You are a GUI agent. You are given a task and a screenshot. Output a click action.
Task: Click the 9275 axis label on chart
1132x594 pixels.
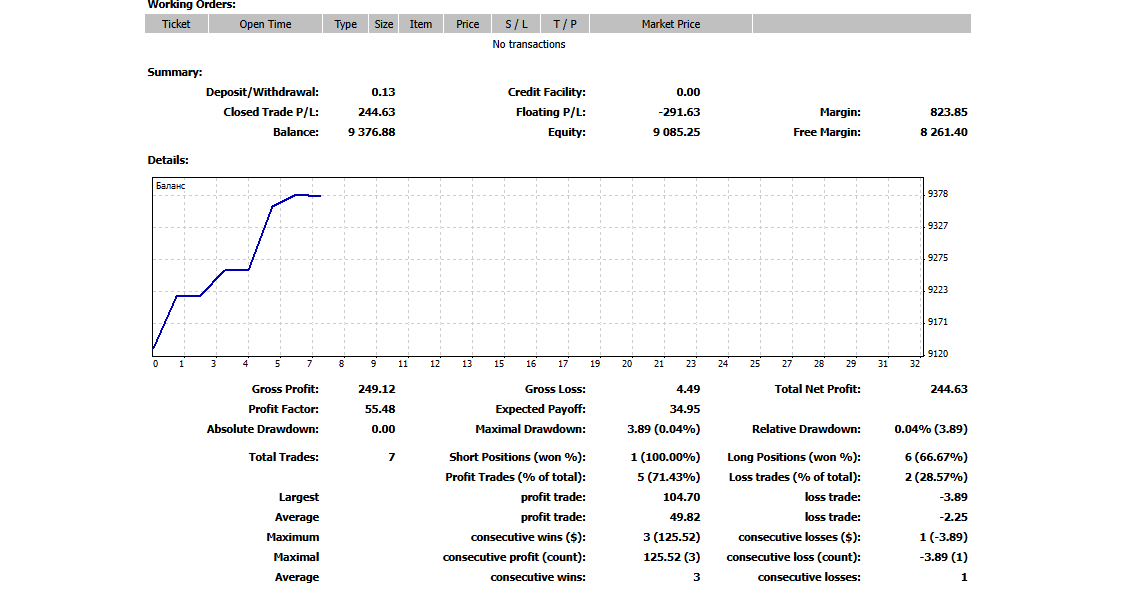(x=938, y=258)
